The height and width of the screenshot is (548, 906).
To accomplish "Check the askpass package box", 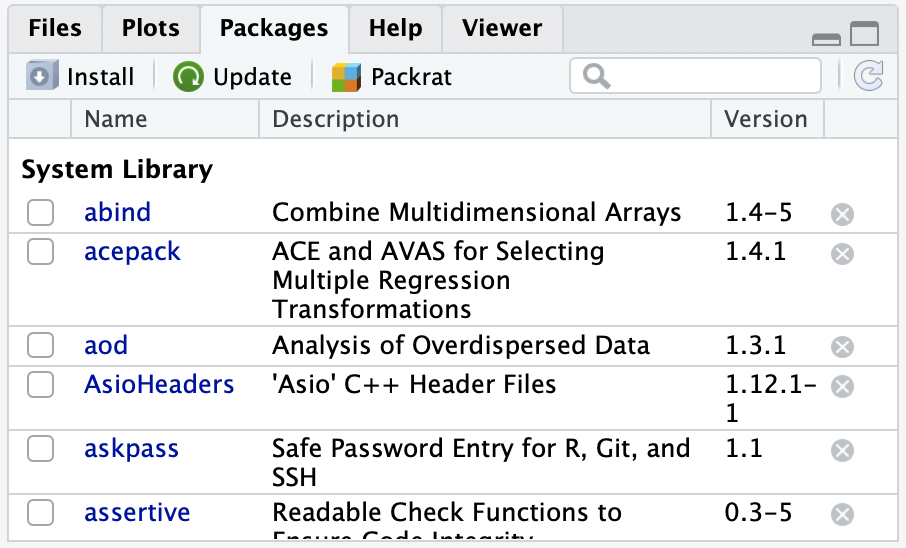I will click(40, 449).
